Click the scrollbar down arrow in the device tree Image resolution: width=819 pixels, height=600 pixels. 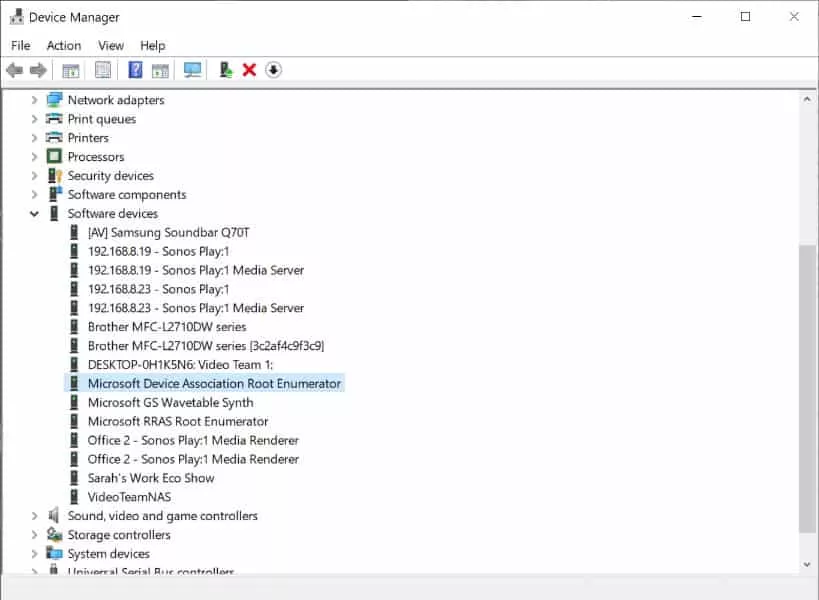point(808,564)
